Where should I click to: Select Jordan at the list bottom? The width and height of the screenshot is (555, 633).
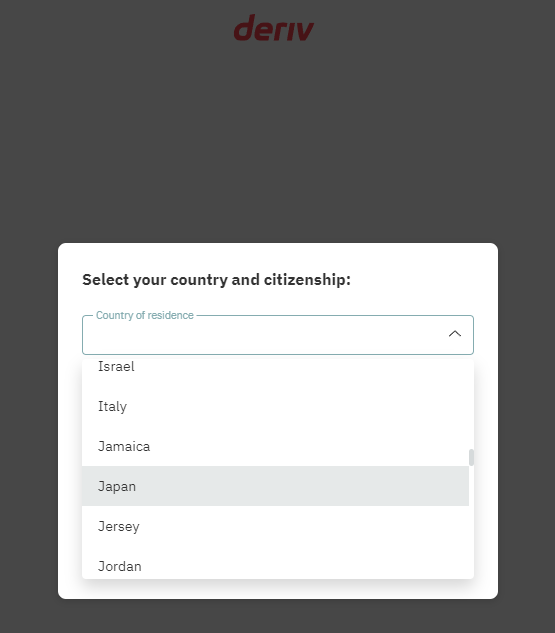click(275, 564)
